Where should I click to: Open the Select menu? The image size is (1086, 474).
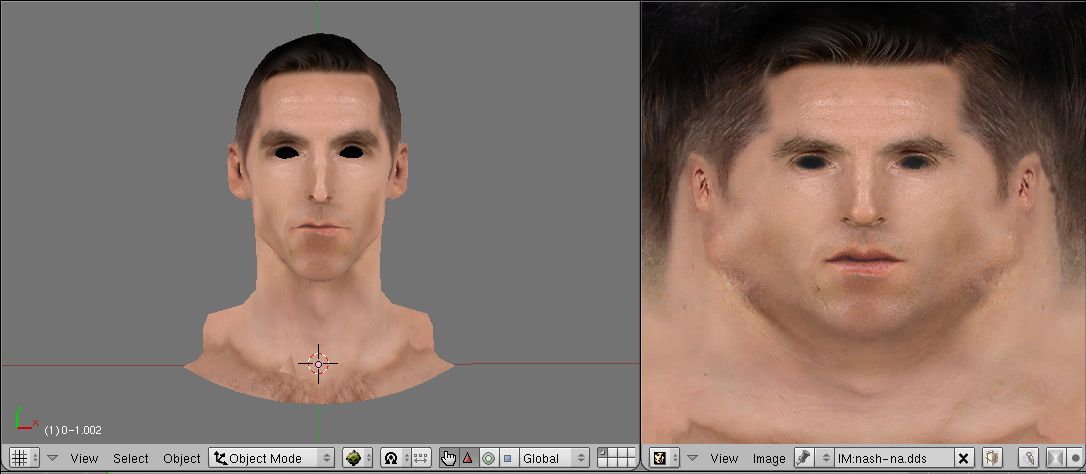[130, 458]
